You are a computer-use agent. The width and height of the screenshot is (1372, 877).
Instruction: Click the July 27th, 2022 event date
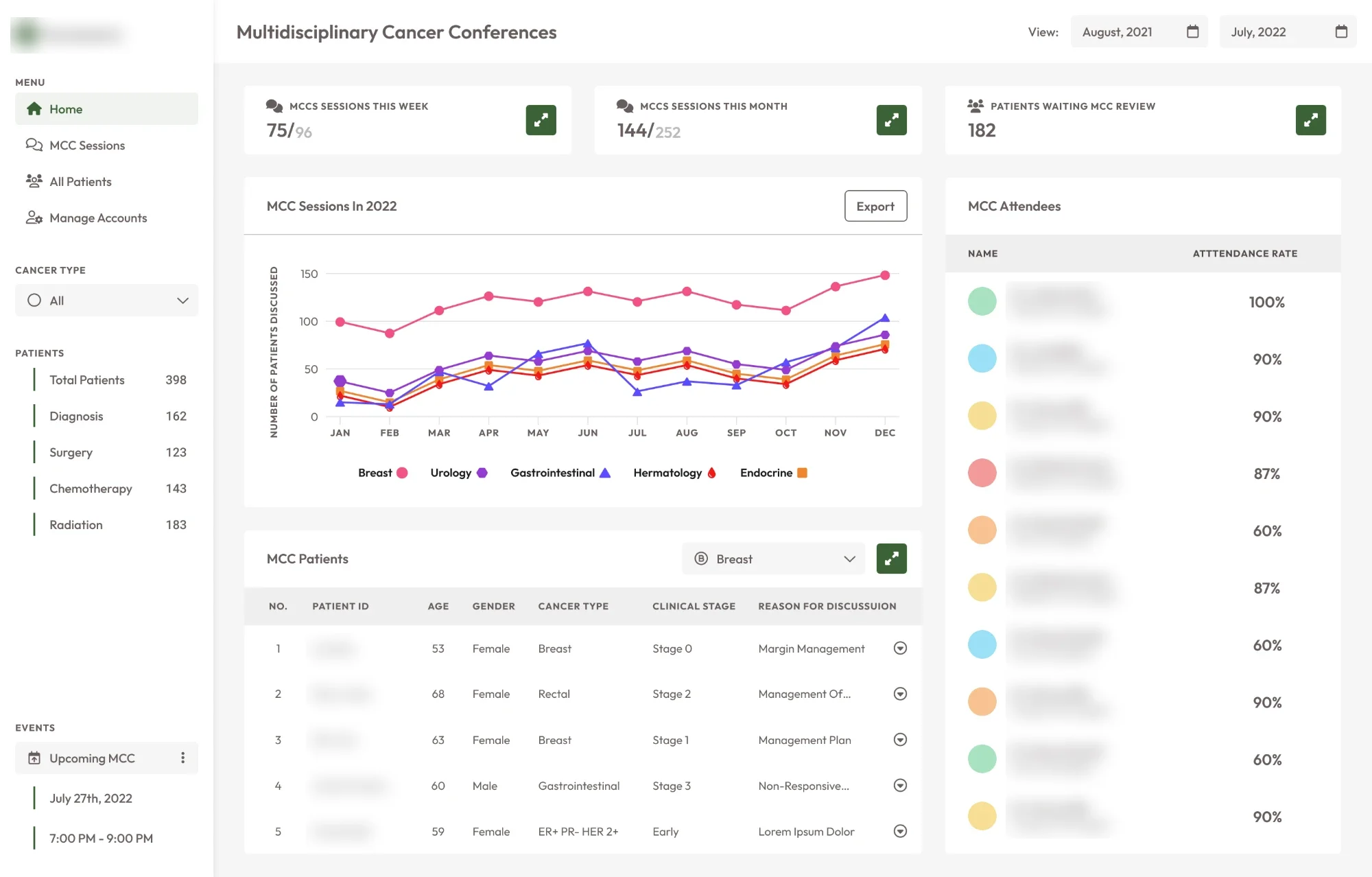point(91,798)
